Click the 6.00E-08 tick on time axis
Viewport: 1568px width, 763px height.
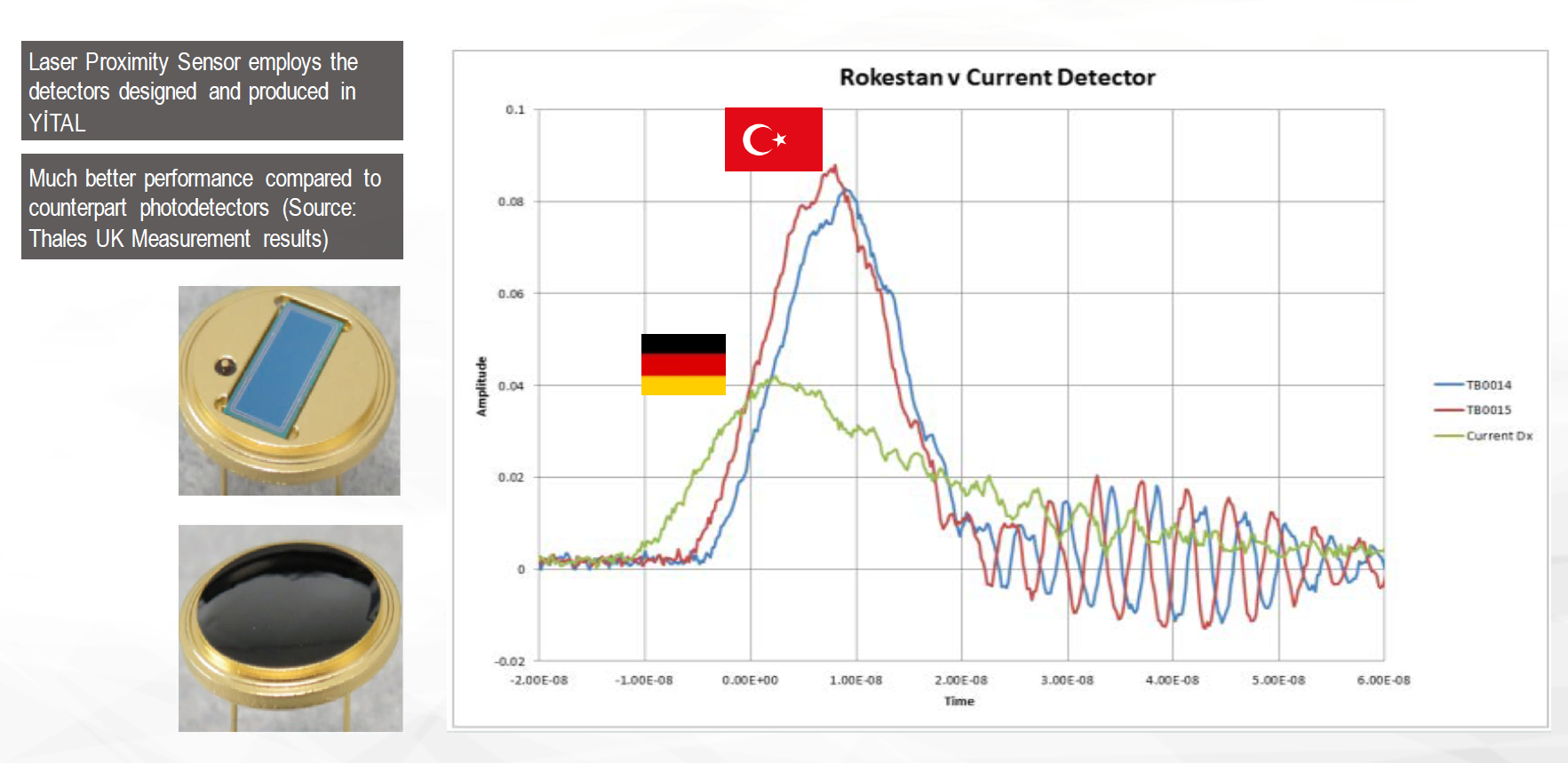[x=1383, y=680]
